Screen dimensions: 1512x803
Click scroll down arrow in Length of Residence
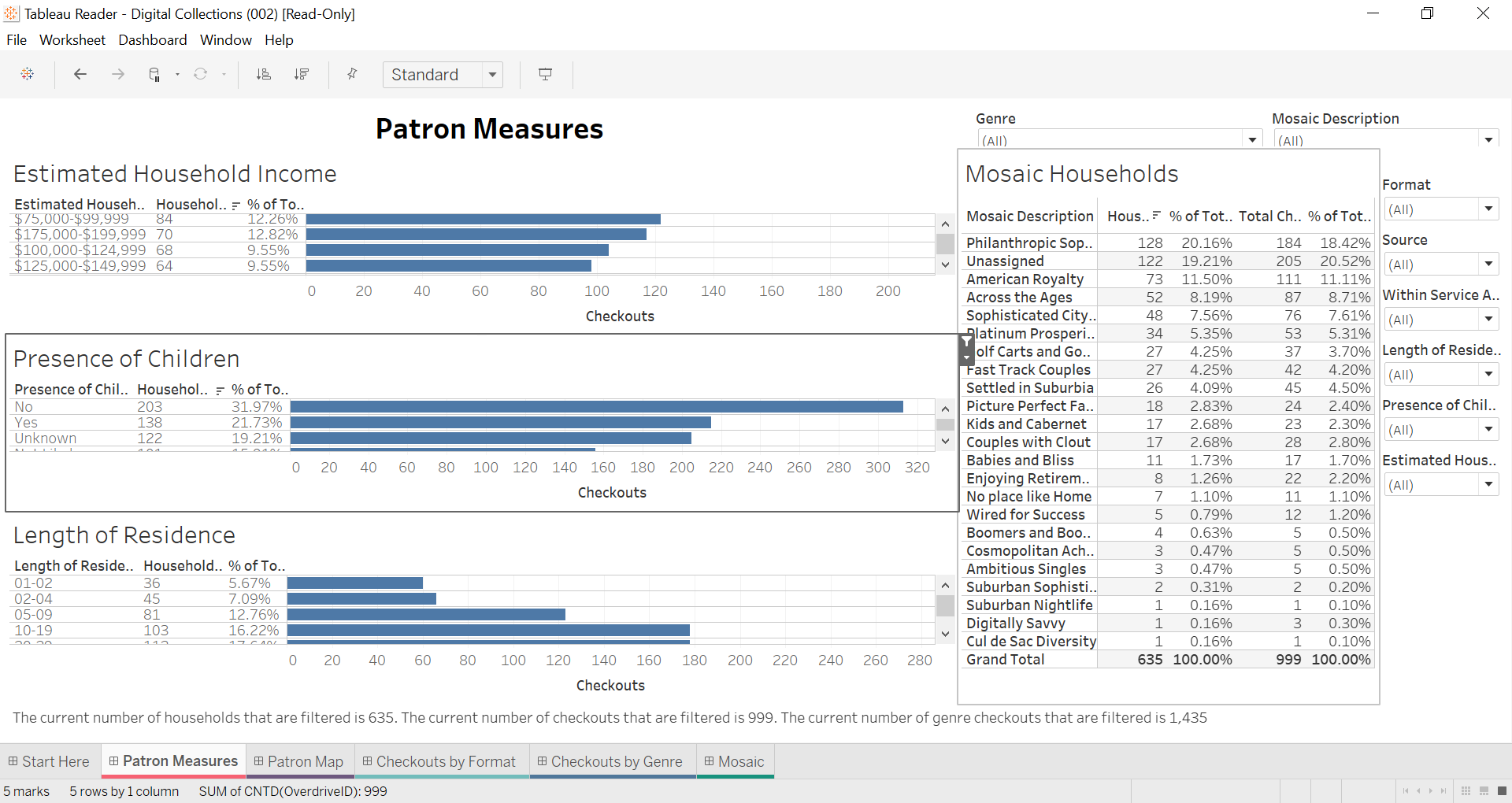[x=946, y=634]
